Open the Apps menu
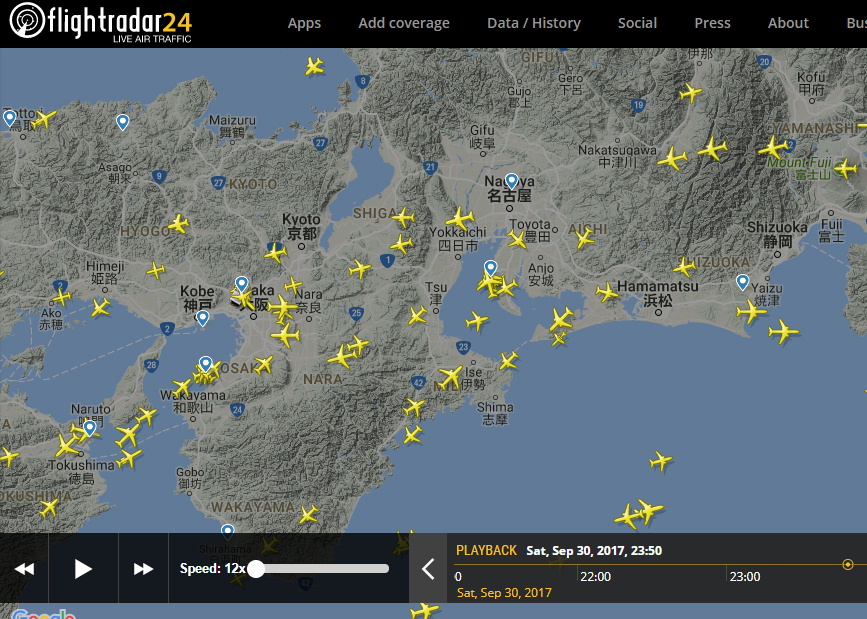This screenshot has height=619, width=867. (x=304, y=23)
